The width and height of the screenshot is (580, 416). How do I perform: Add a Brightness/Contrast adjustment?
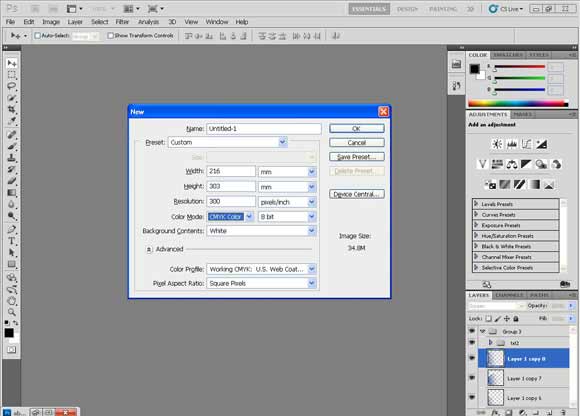pos(497,144)
